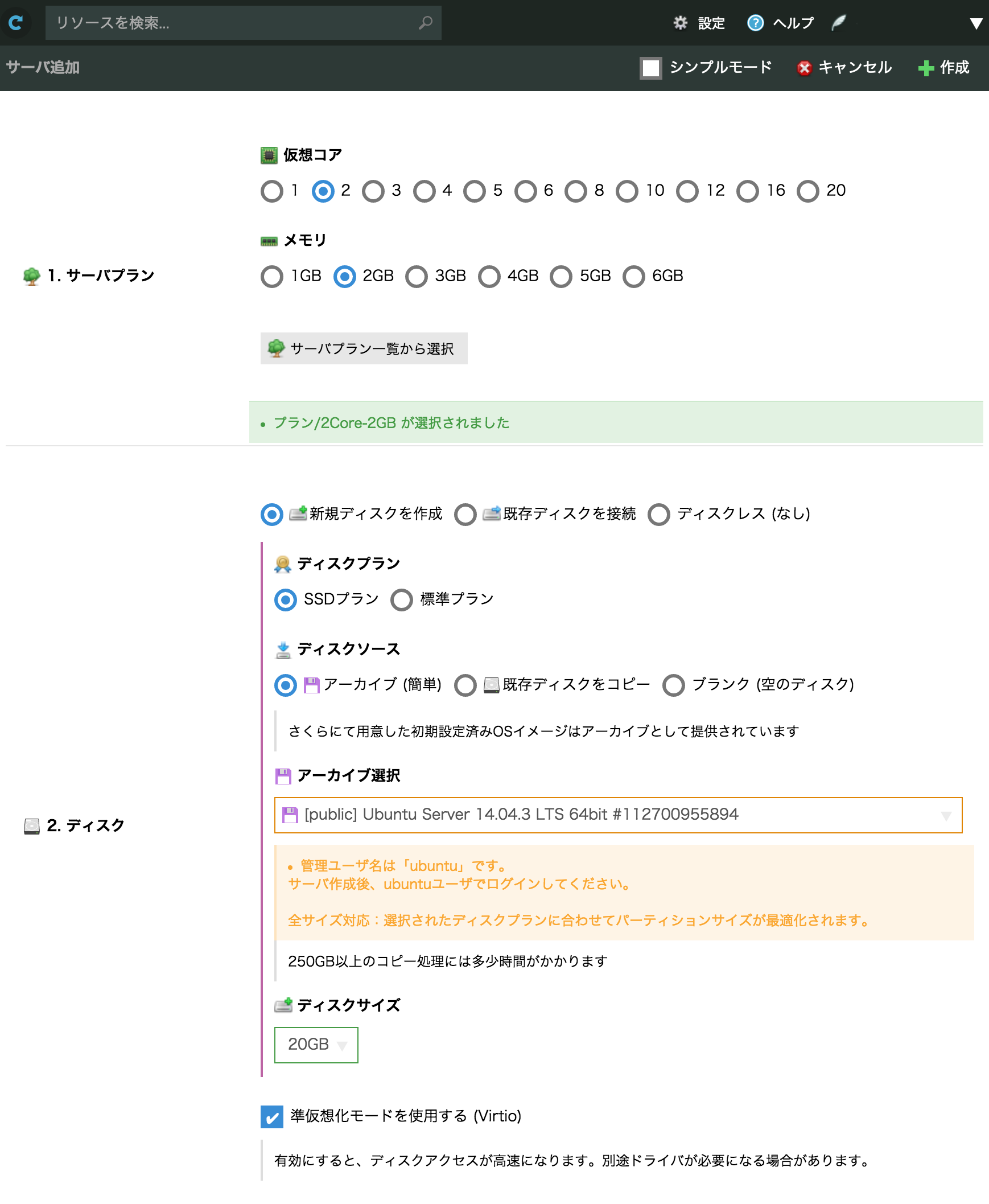Open the archive selection dropdown
989x1204 pixels.
click(x=617, y=815)
